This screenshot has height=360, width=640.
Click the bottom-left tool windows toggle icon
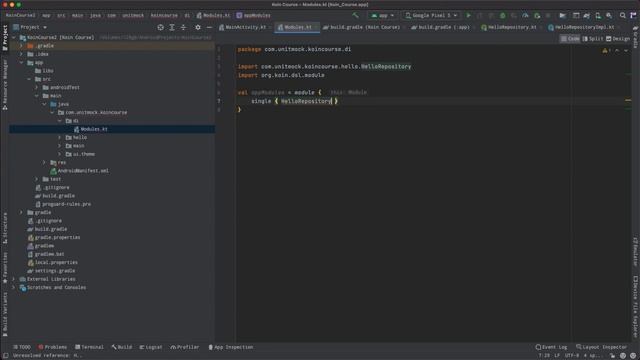pyautogui.click(x=5, y=356)
